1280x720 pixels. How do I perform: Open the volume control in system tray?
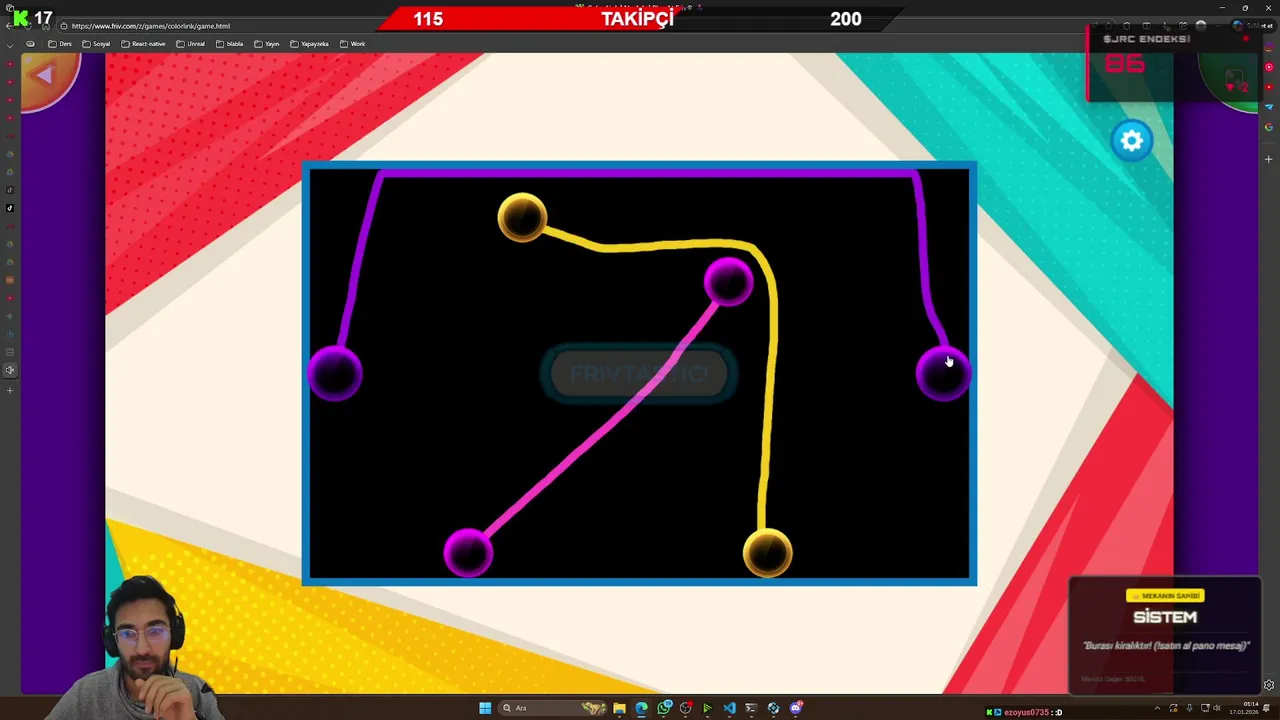point(1217,708)
